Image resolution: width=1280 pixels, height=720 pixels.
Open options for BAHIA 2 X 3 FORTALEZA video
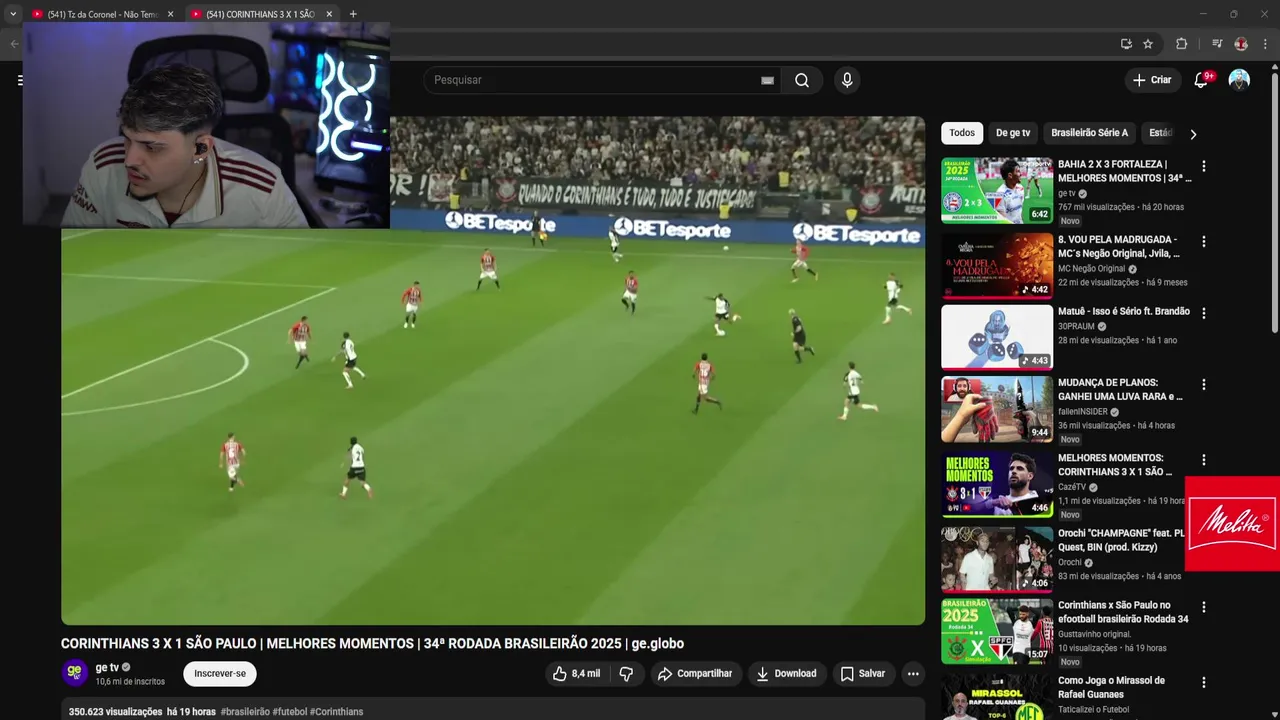(x=1204, y=166)
